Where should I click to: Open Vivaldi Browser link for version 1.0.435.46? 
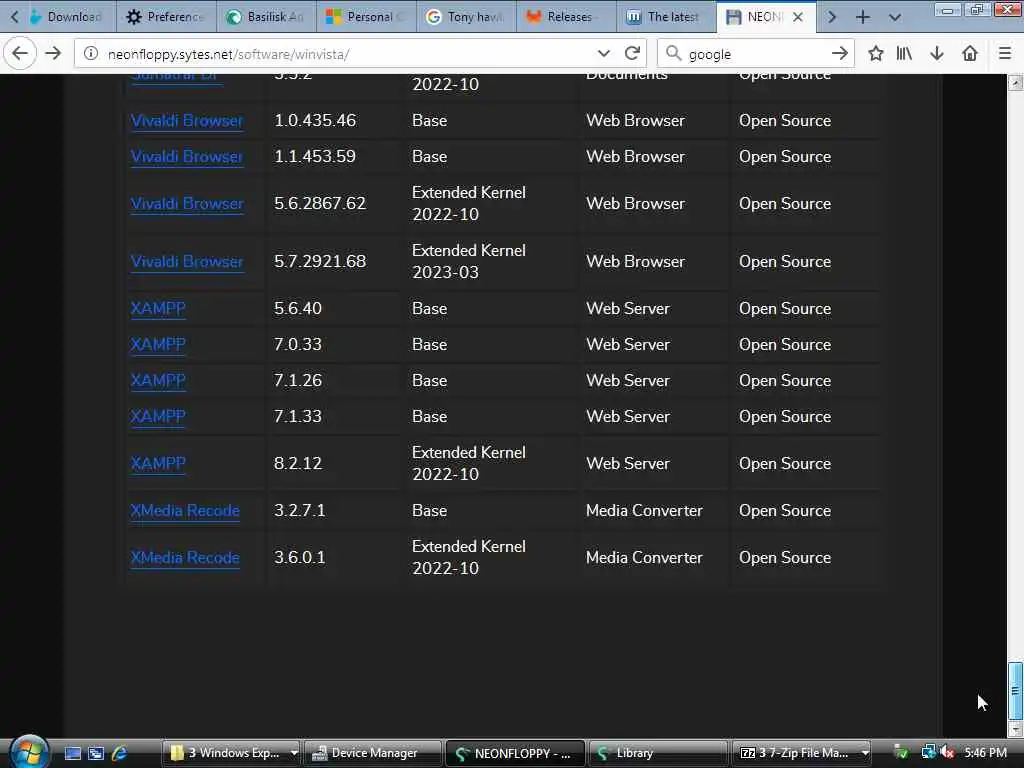[x=187, y=121]
